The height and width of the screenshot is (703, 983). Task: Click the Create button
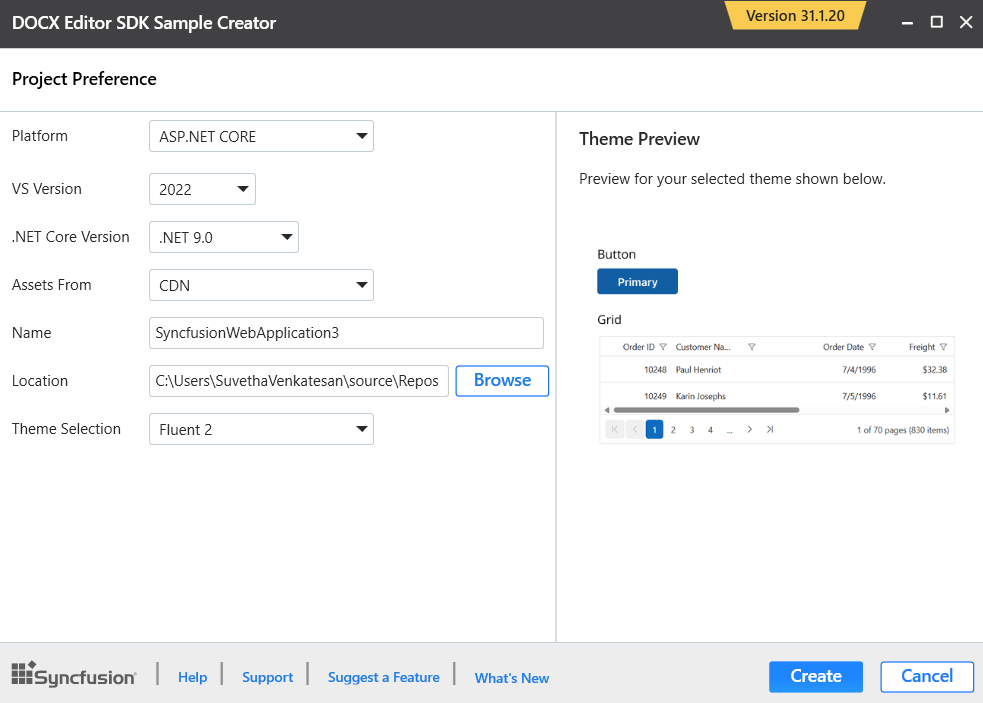pyautogui.click(x=815, y=677)
